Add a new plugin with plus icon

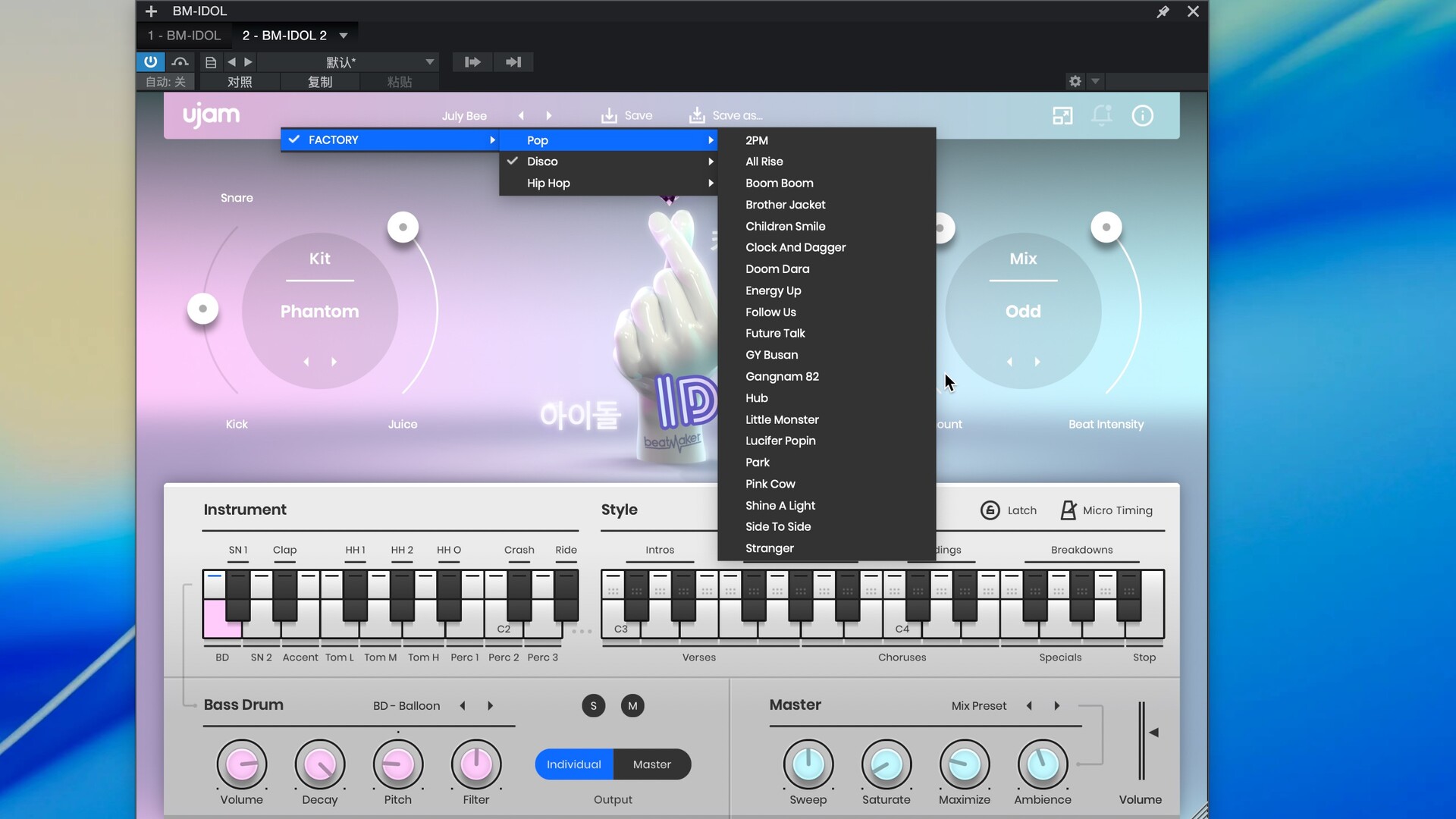coord(151,11)
